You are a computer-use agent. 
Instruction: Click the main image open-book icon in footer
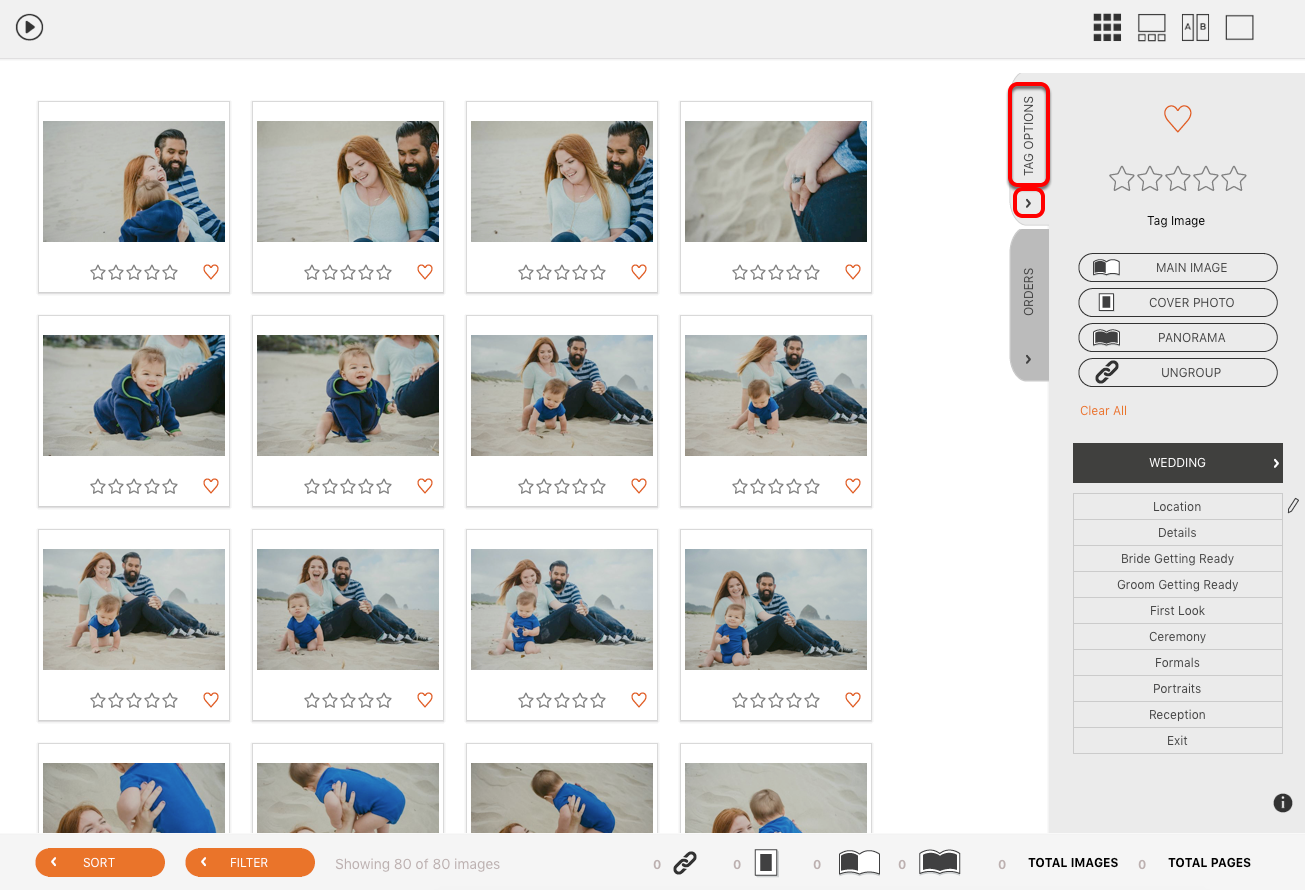(x=859, y=863)
